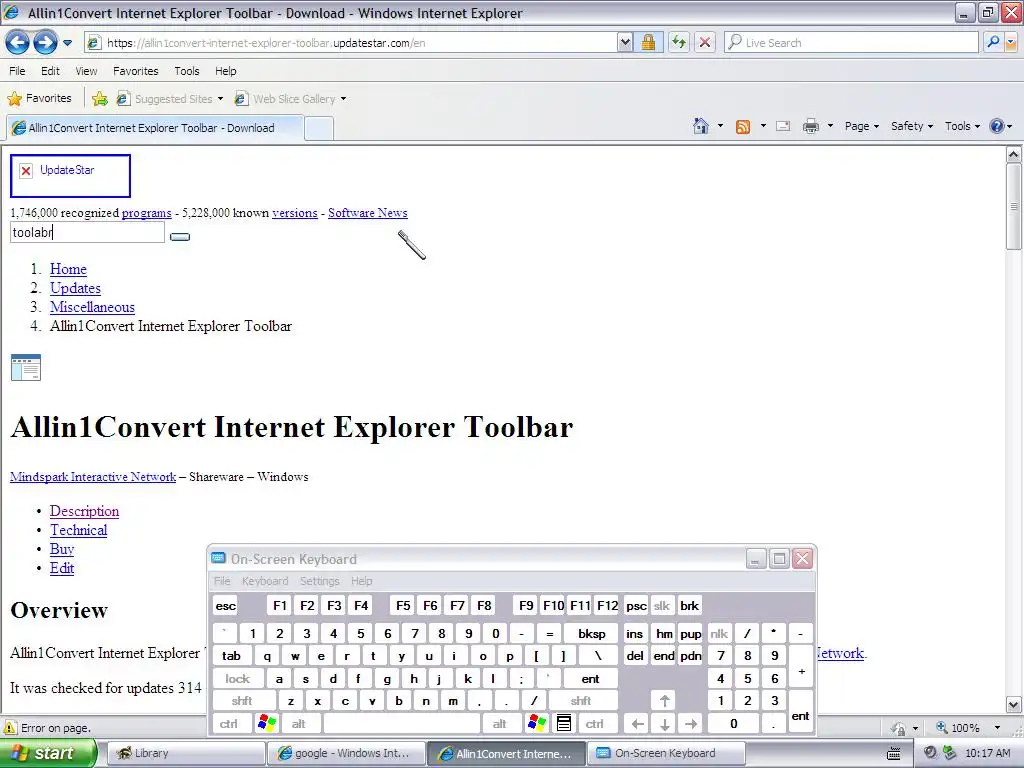Screen dimensions: 1024x768
Task: Follow the Miscellaneous breadcrumb link
Action: (92, 307)
